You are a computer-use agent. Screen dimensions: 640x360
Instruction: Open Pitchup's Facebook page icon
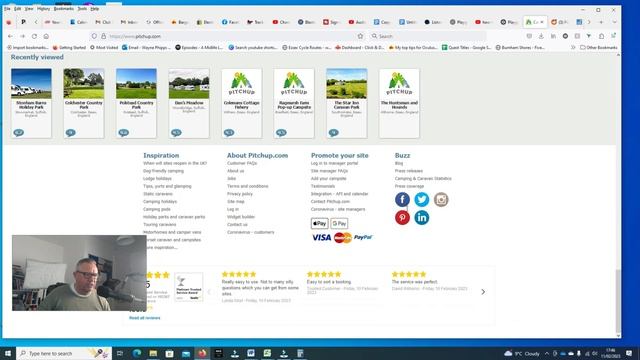coord(402,200)
